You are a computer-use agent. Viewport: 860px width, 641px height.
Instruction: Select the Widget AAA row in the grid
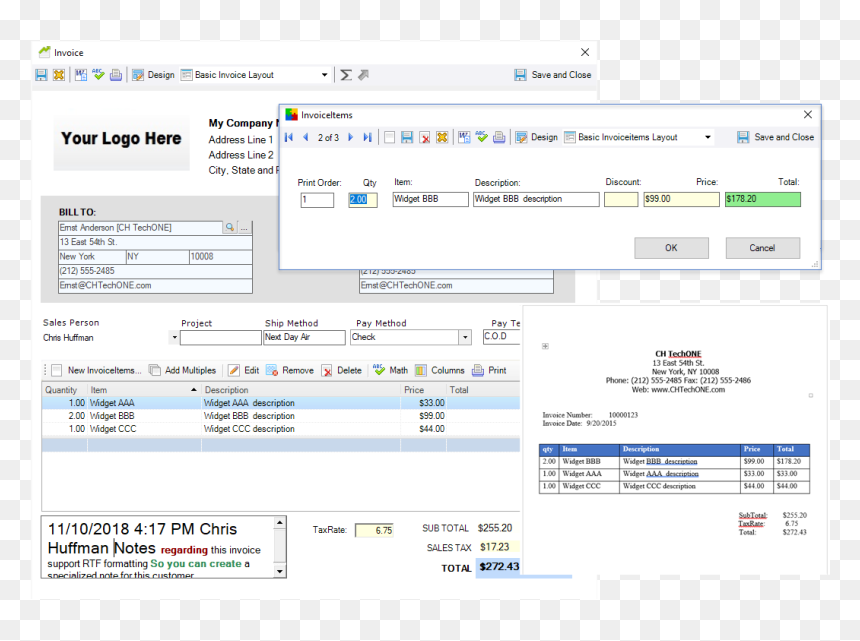(x=281, y=403)
